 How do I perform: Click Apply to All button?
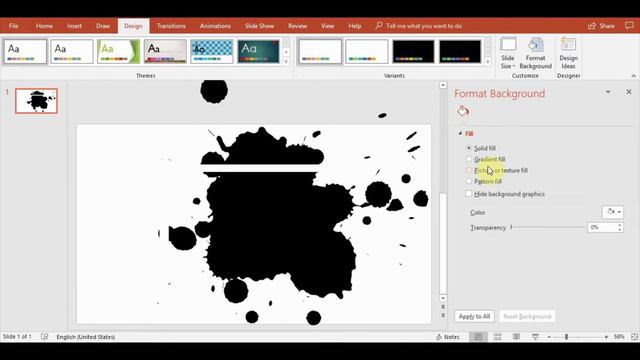[x=474, y=316]
